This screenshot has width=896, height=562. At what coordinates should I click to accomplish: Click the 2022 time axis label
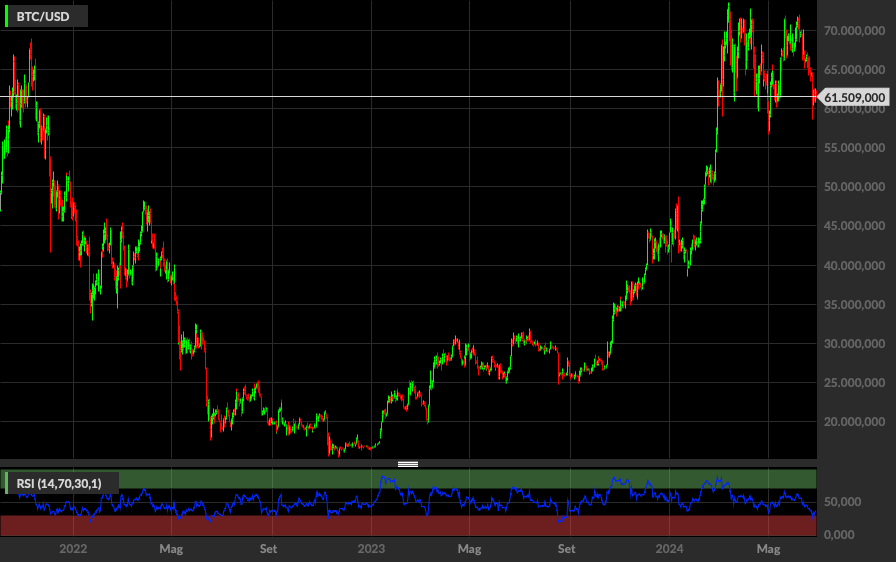(x=73, y=549)
